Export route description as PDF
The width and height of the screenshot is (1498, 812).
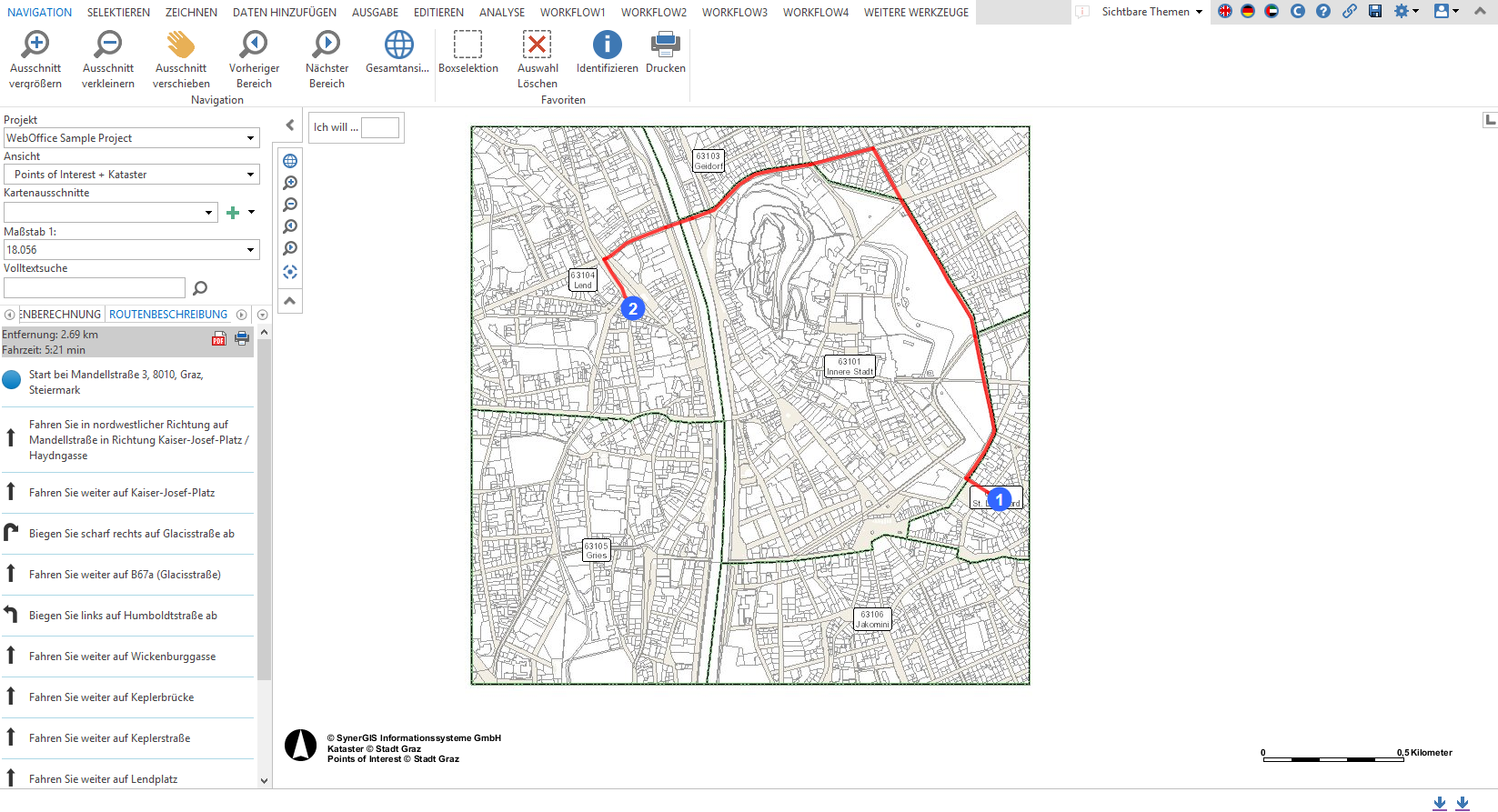coord(219,339)
